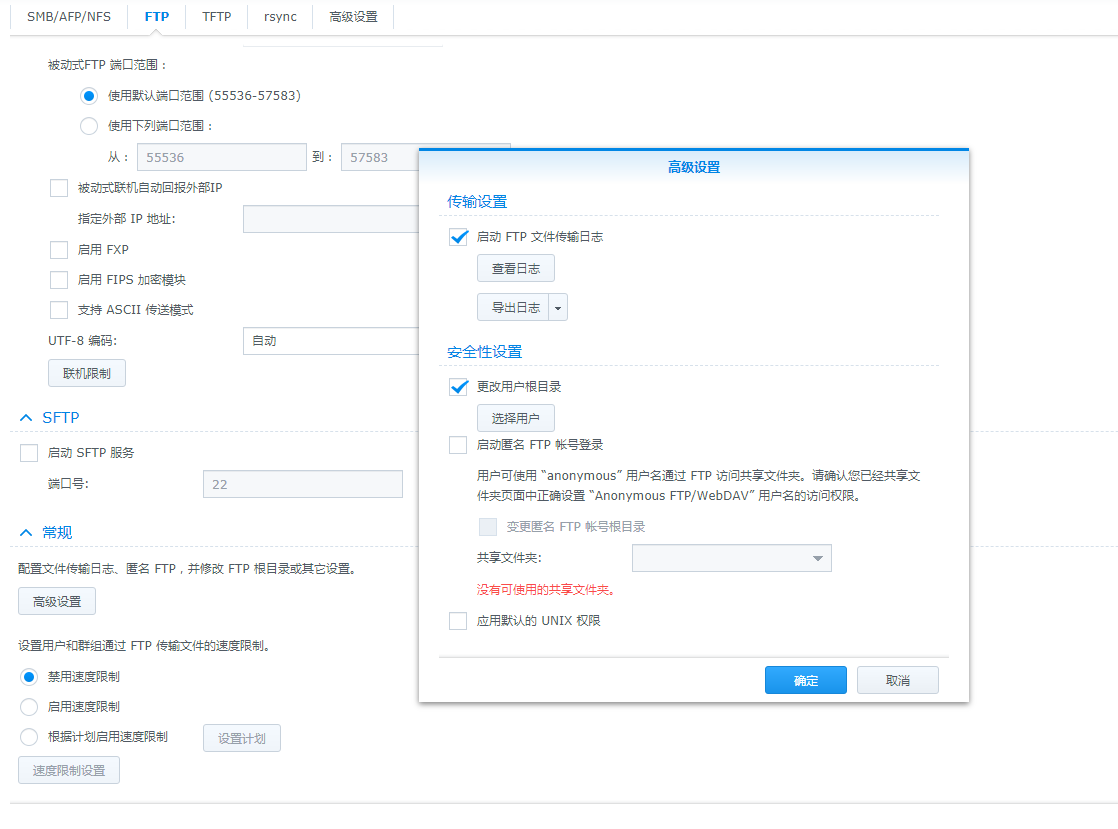This screenshot has width=1118, height=829.
Task: Select the FTP tab
Action: [x=156, y=16]
